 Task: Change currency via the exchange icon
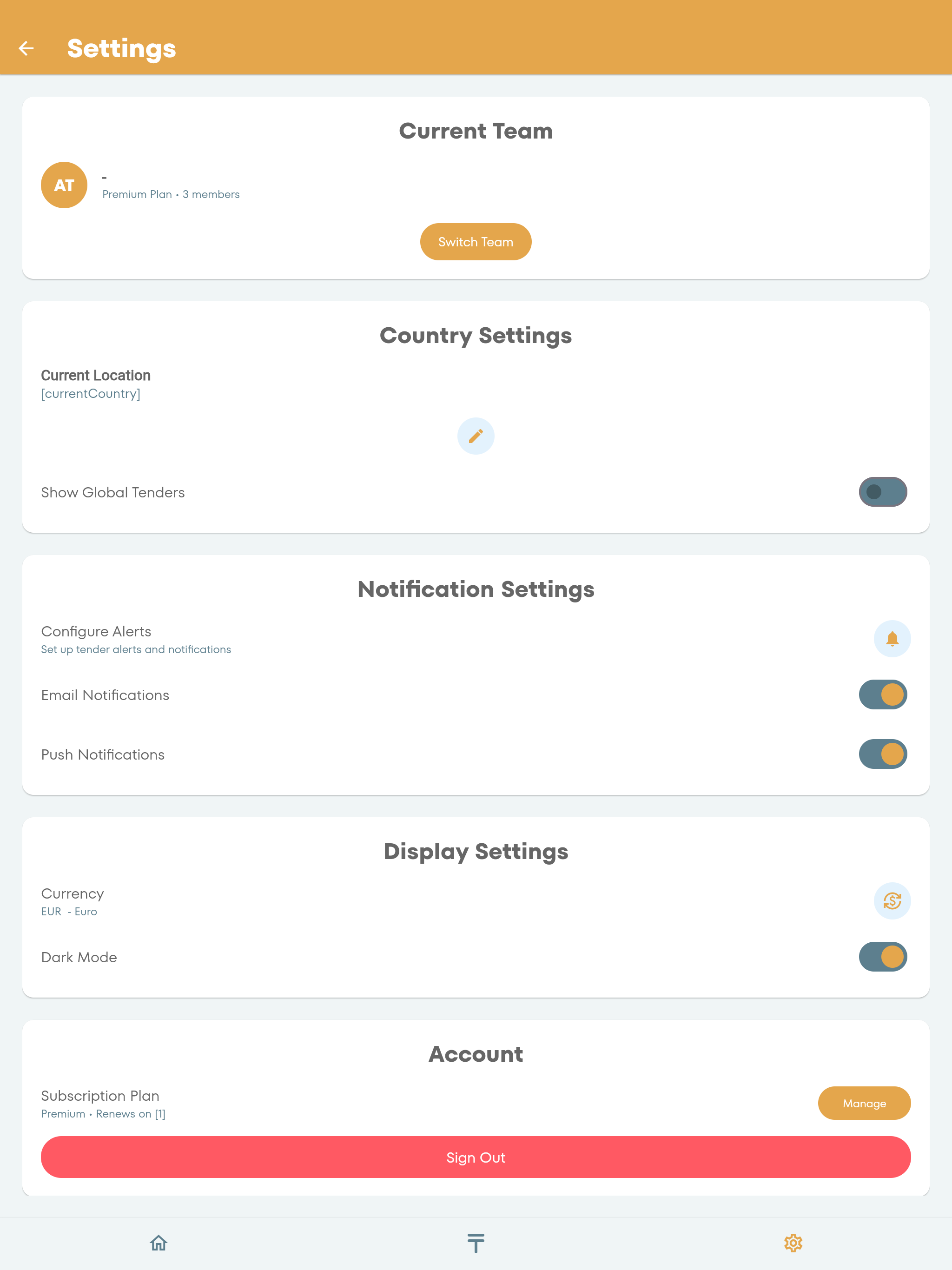(x=892, y=901)
